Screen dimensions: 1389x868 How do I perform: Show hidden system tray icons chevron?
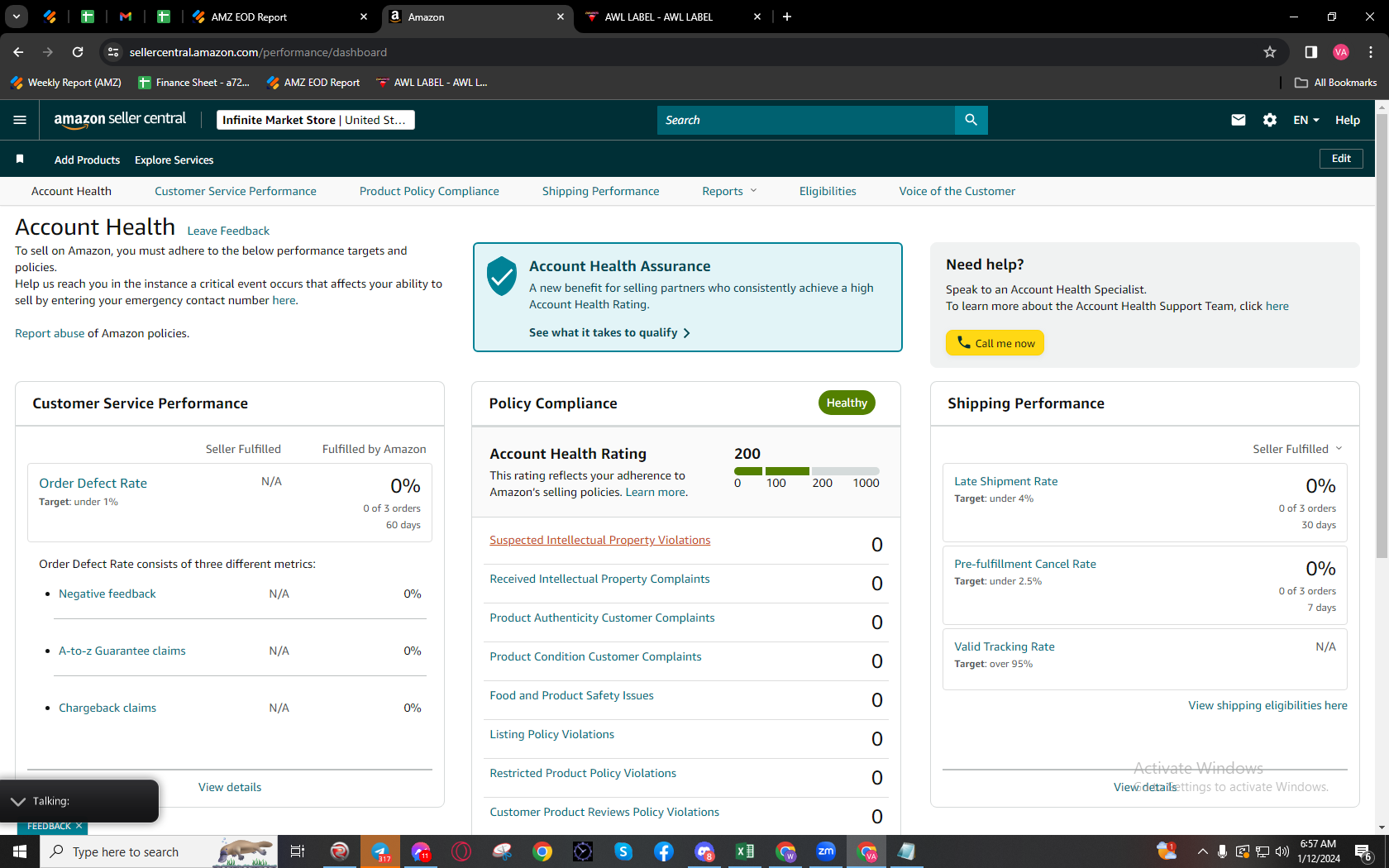[1202, 851]
